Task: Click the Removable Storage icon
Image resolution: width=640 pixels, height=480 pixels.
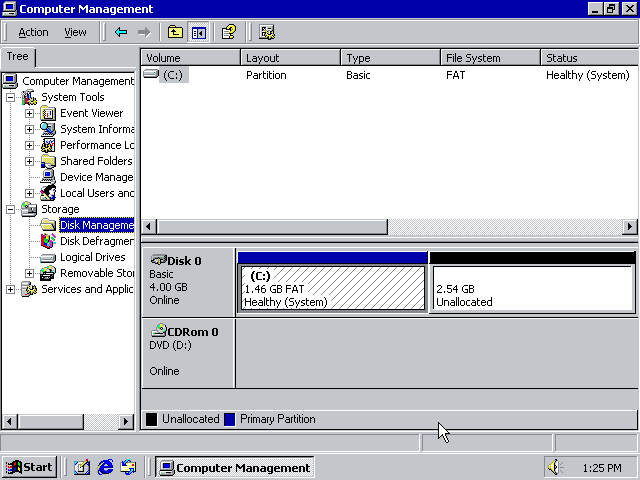Action: point(48,273)
